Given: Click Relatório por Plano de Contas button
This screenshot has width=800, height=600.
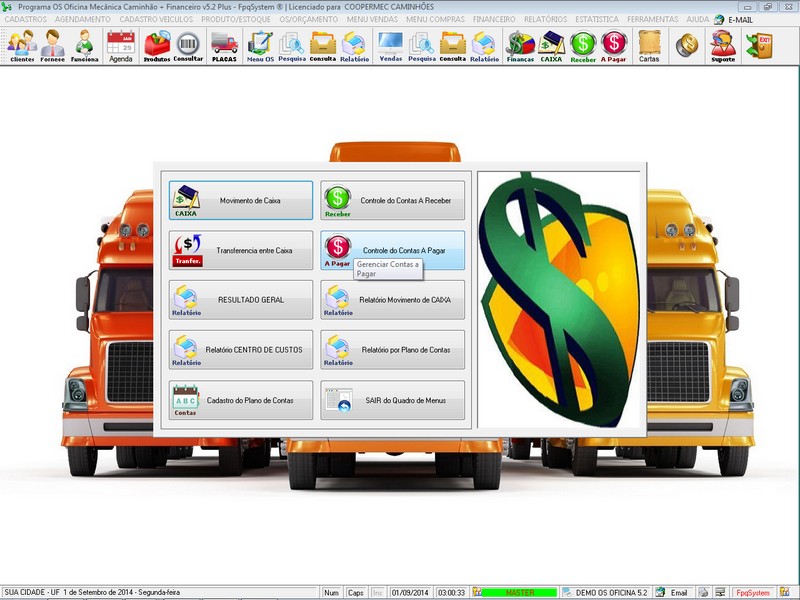Looking at the screenshot, I should pos(392,350).
